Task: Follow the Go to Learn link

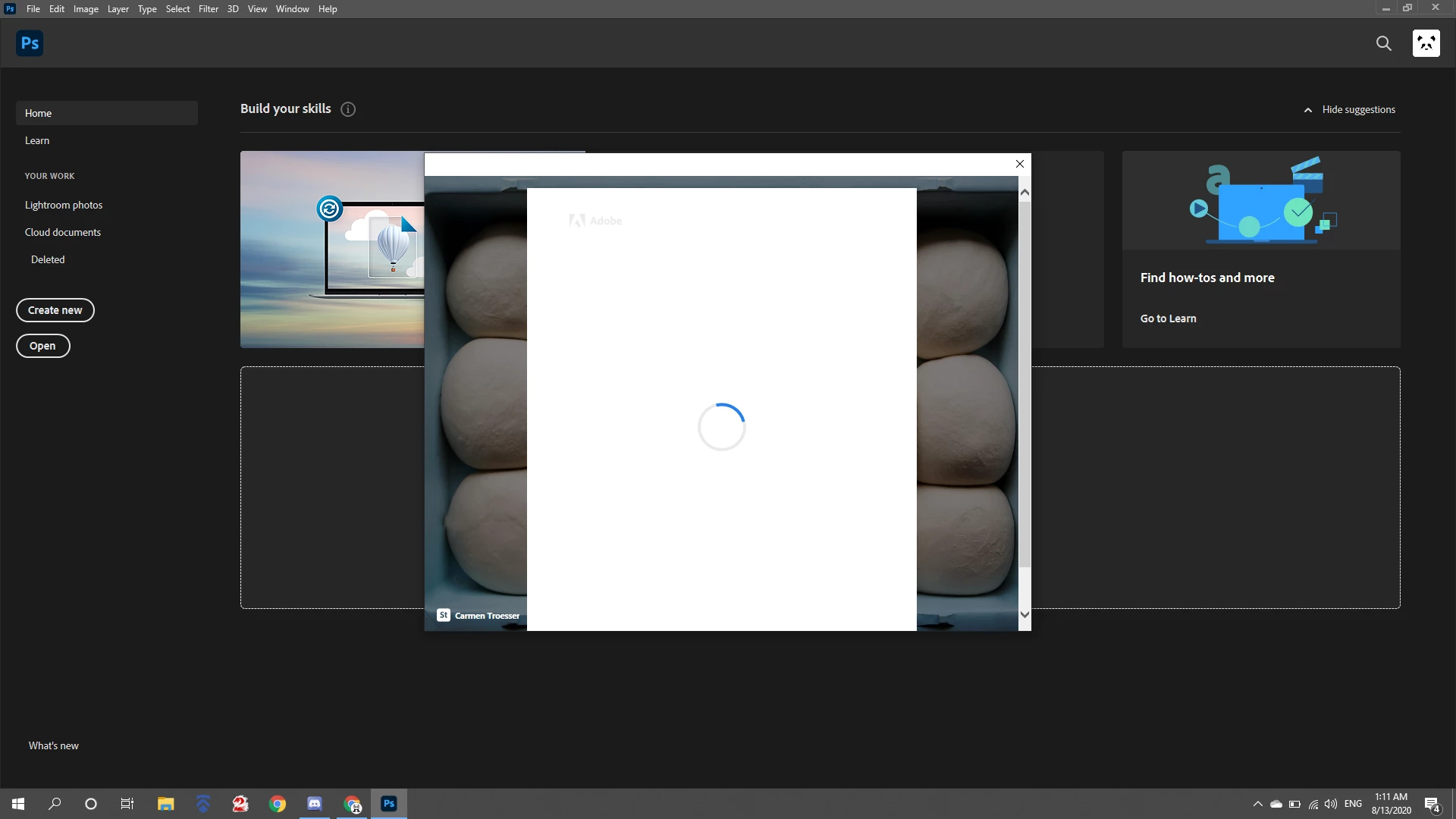Action: click(1168, 318)
